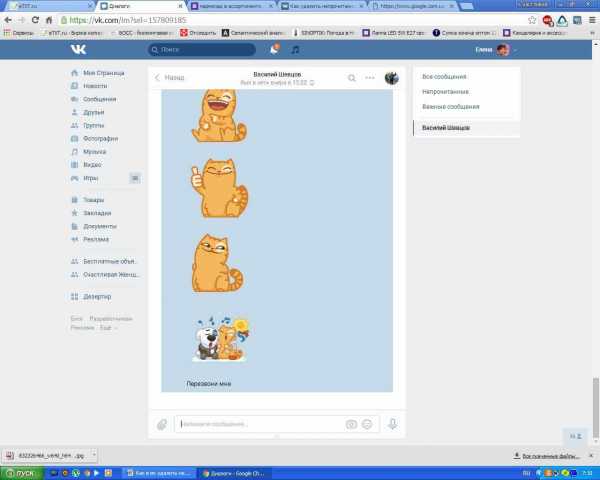600x480 pixels.
Task: Show all downloads link in download bar
Action: pyautogui.click(x=547, y=456)
